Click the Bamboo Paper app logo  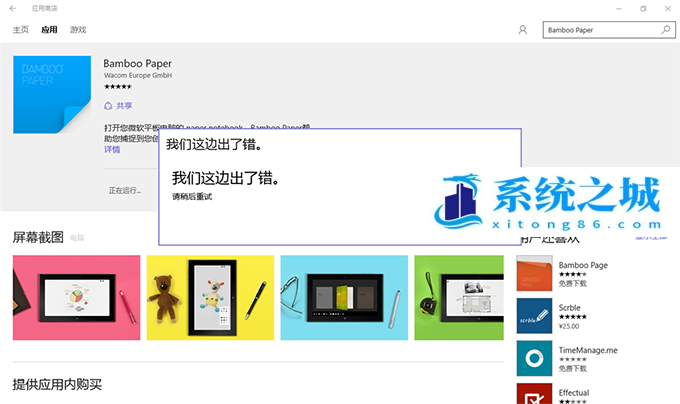point(52,94)
